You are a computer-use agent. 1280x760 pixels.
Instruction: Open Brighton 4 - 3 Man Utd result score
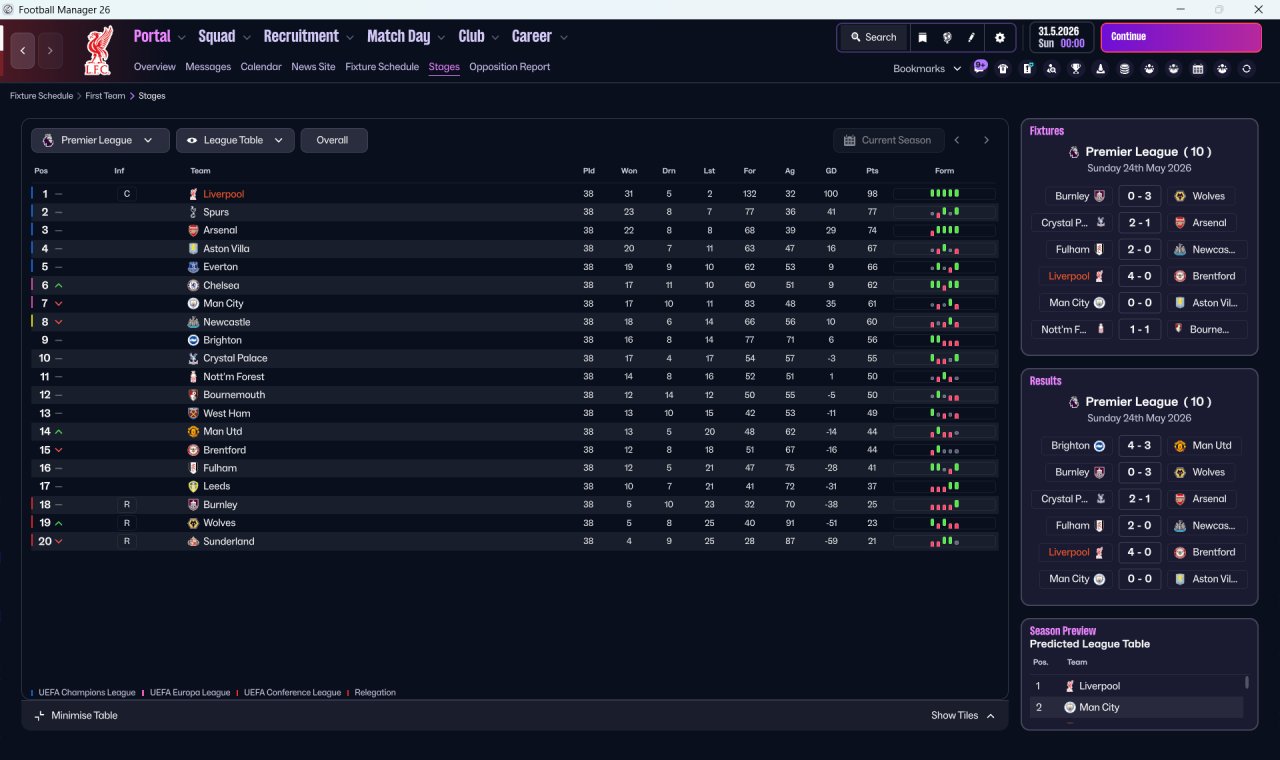tap(1139, 446)
